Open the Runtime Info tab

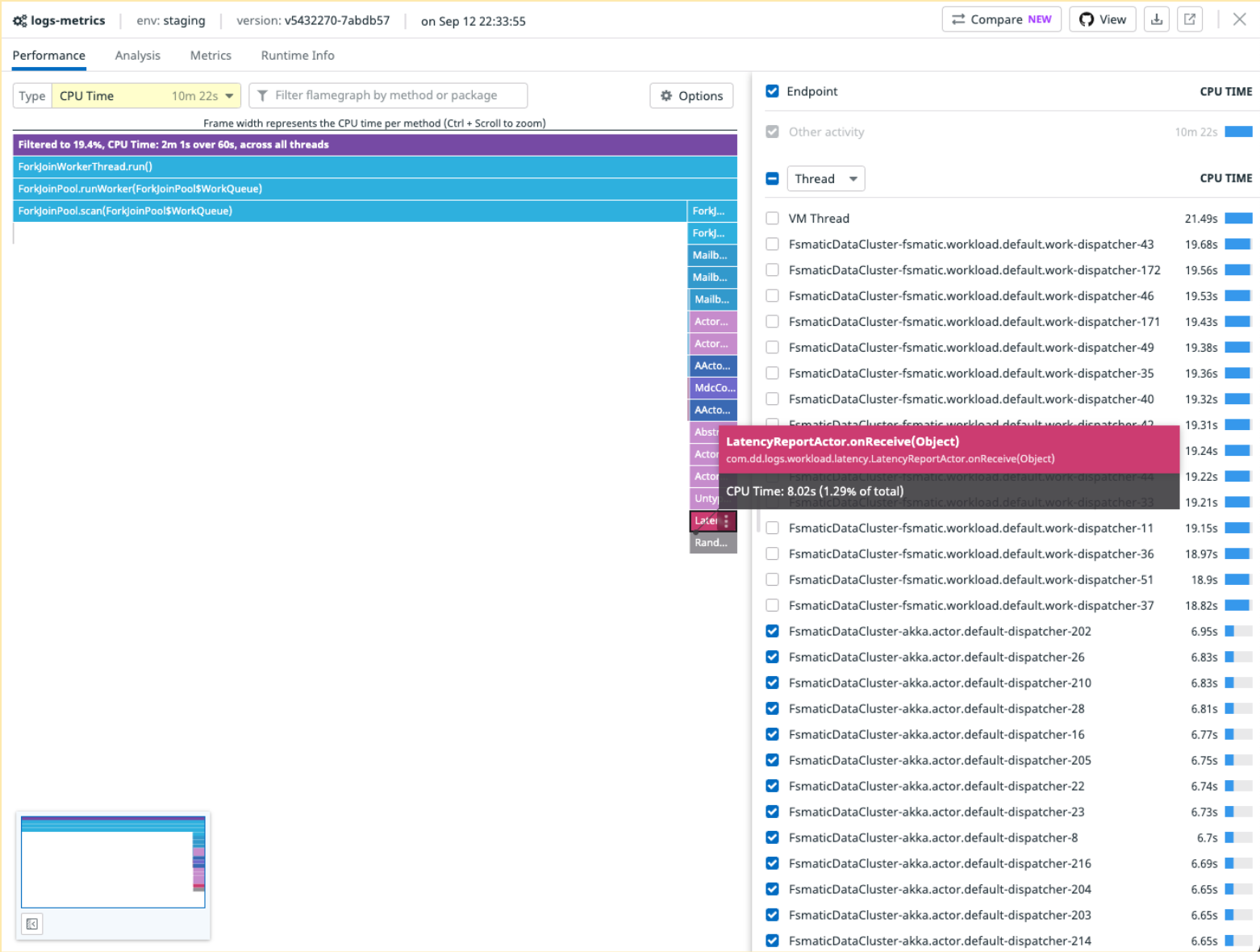(297, 55)
